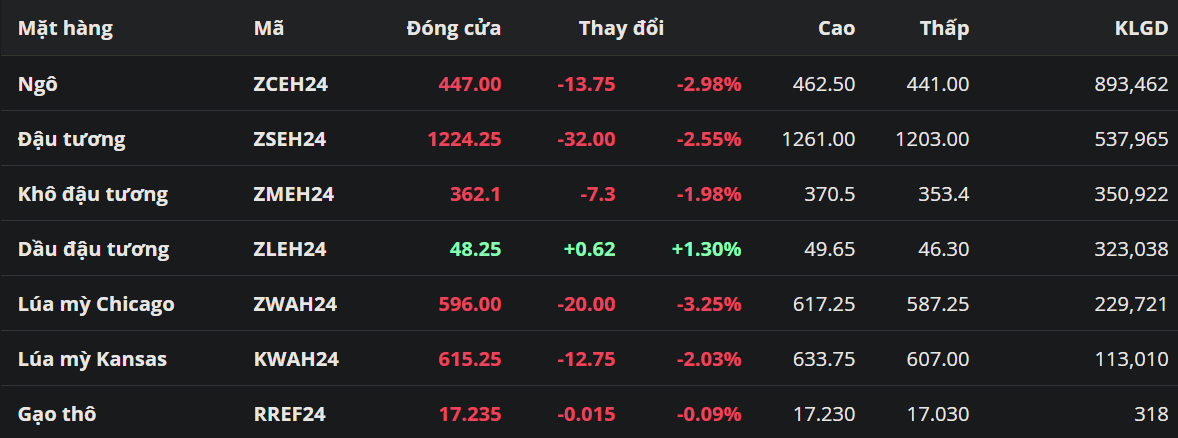1178x438 pixels.
Task: Click the ZCEH24 contract code
Action: [x=290, y=84]
